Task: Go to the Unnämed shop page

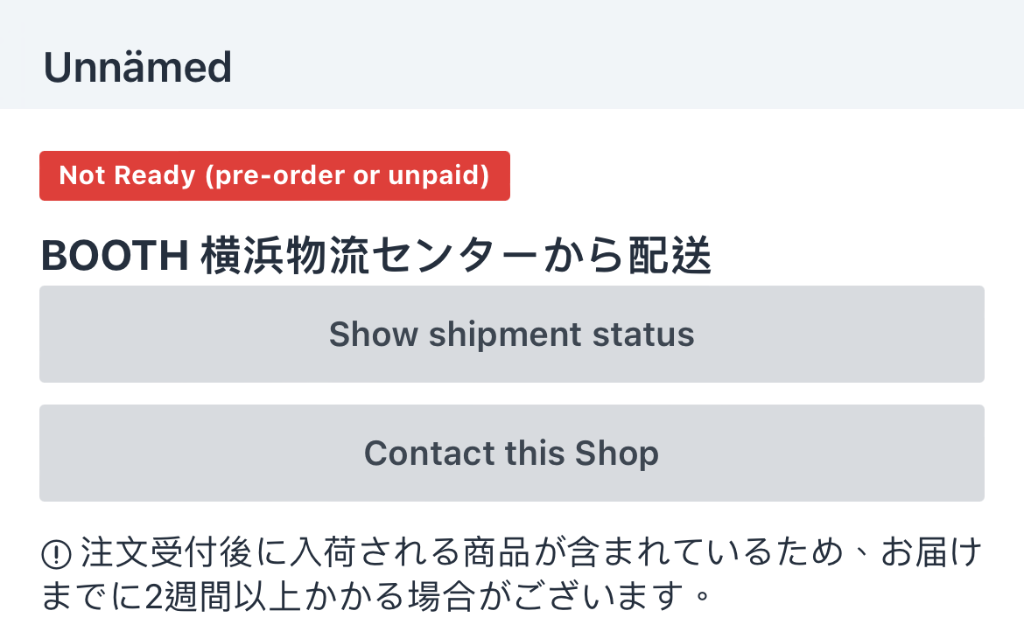Action: (137, 67)
